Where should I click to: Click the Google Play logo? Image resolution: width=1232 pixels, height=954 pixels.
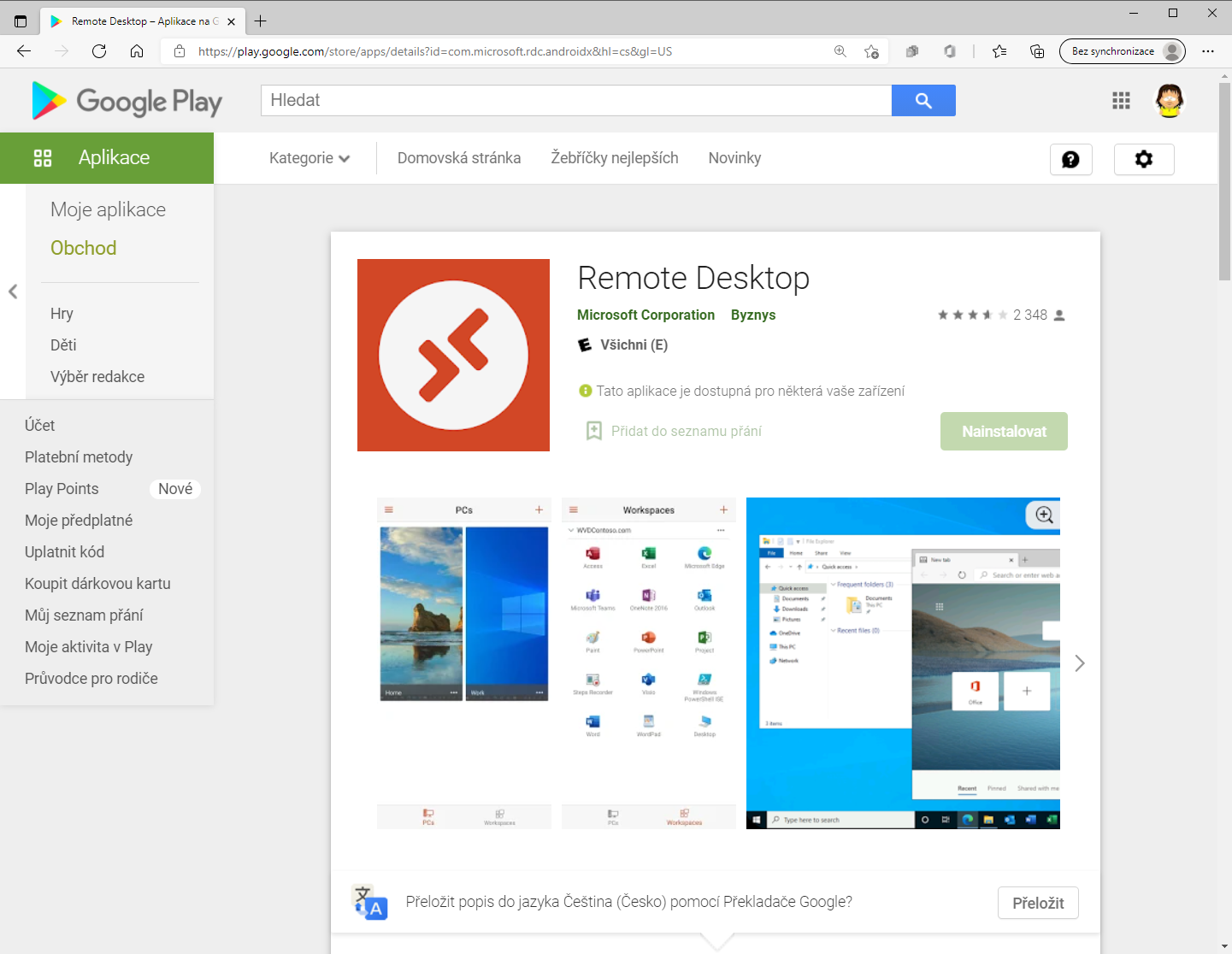click(x=127, y=101)
